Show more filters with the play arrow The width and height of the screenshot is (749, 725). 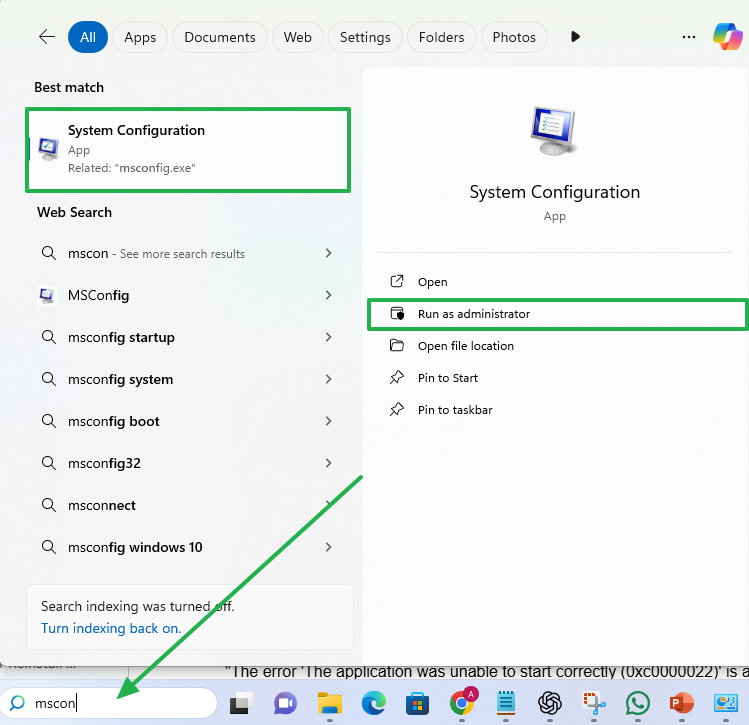point(575,37)
